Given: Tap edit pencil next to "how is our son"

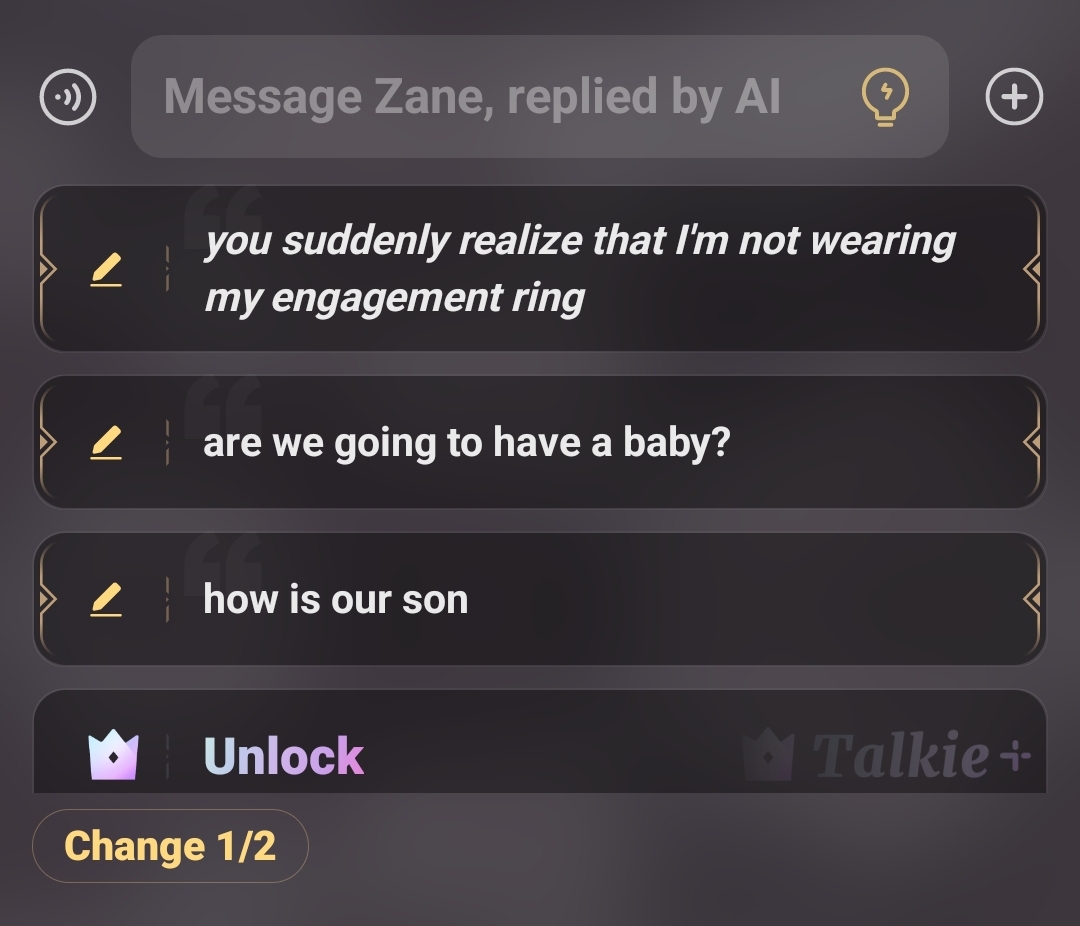Looking at the screenshot, I should [106, 599].
